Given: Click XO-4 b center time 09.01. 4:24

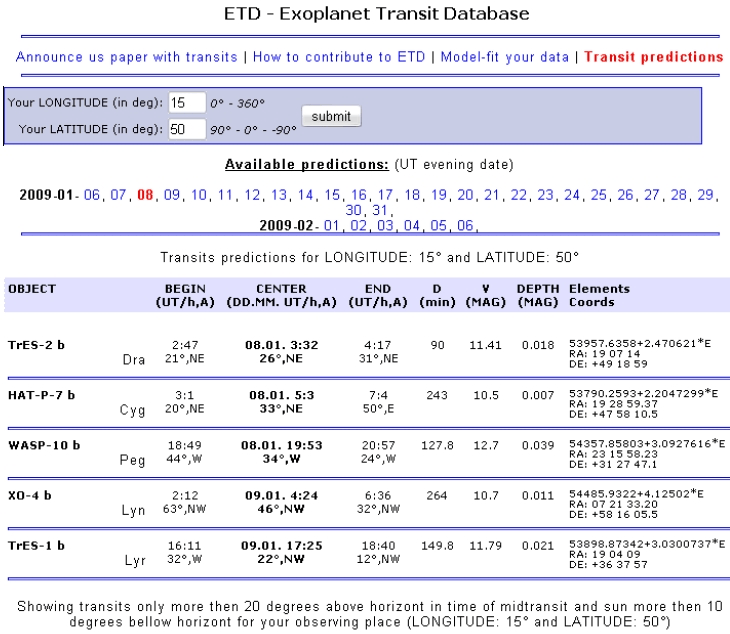Looking at the screenshot, I should pyautogui.click(x=282, y=495).
